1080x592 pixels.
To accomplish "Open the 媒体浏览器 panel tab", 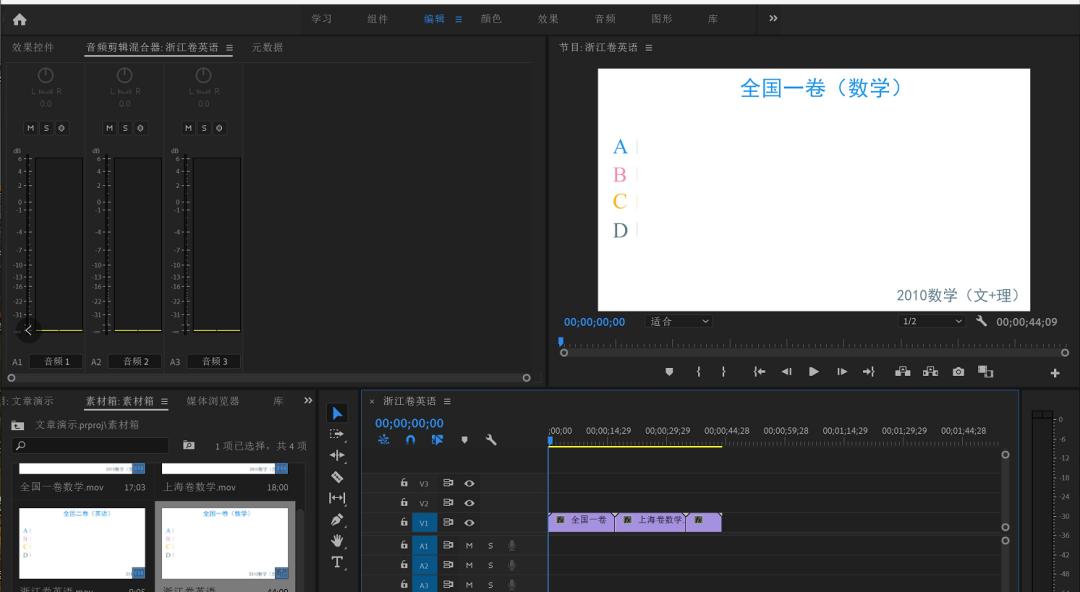I will pyautogui.click(x=213, y=401).
